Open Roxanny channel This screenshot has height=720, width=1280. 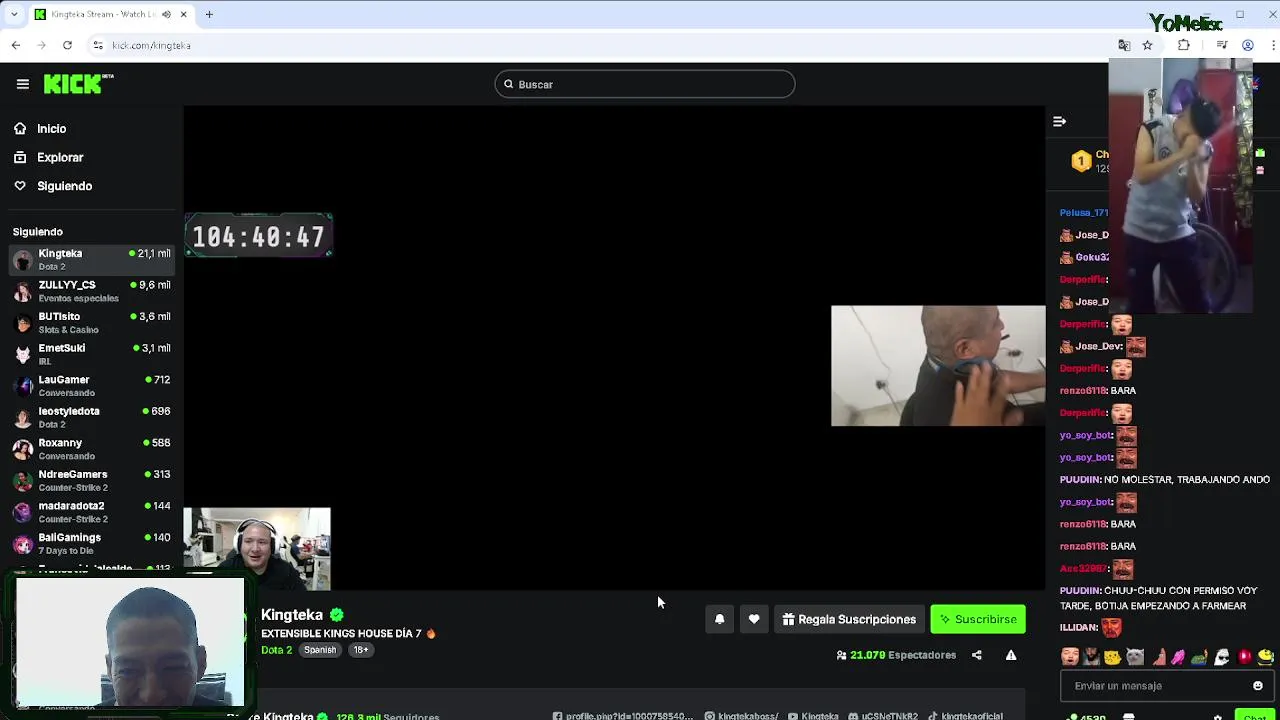click(92, 448)
